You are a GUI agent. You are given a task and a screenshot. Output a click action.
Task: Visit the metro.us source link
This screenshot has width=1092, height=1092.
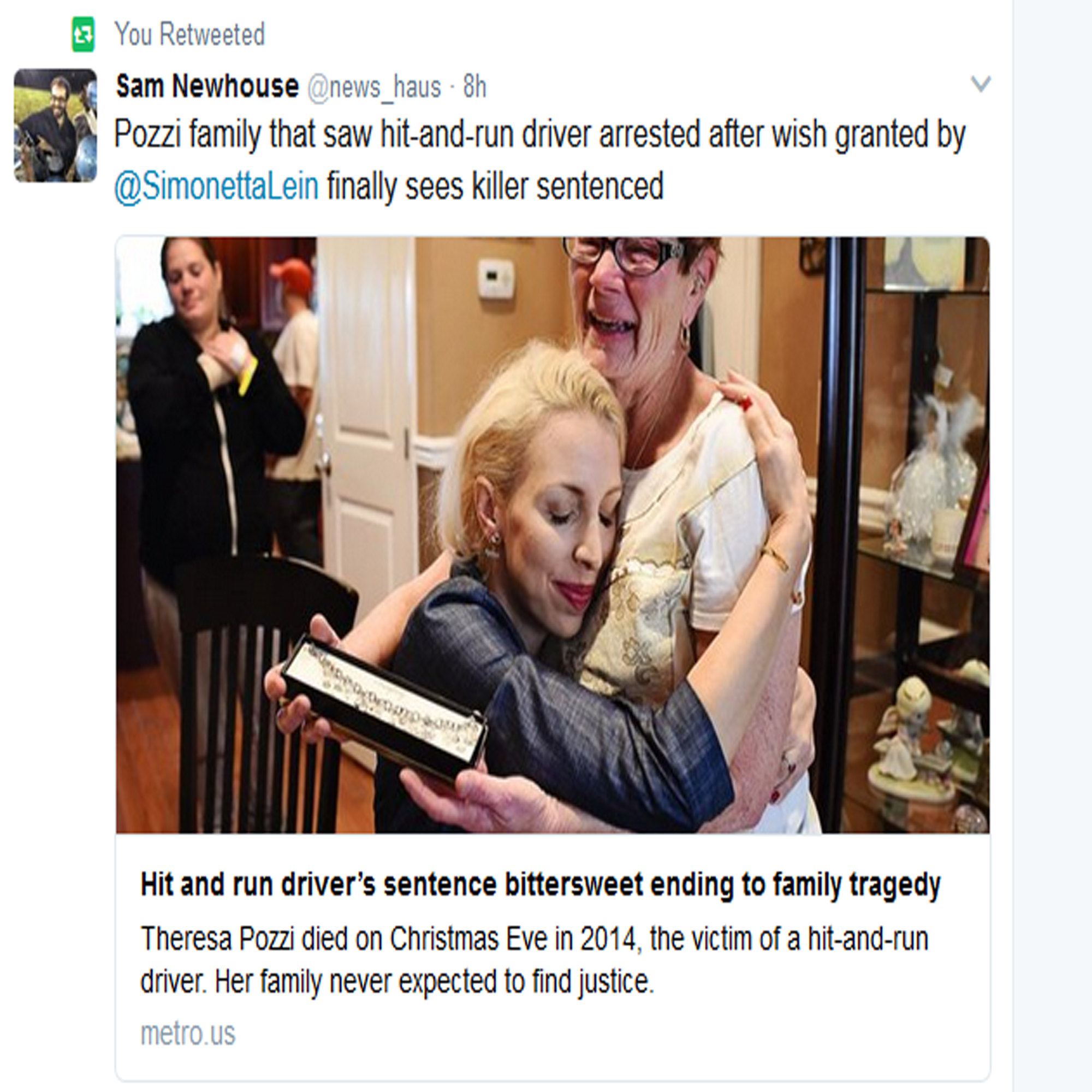(188, 1033)
